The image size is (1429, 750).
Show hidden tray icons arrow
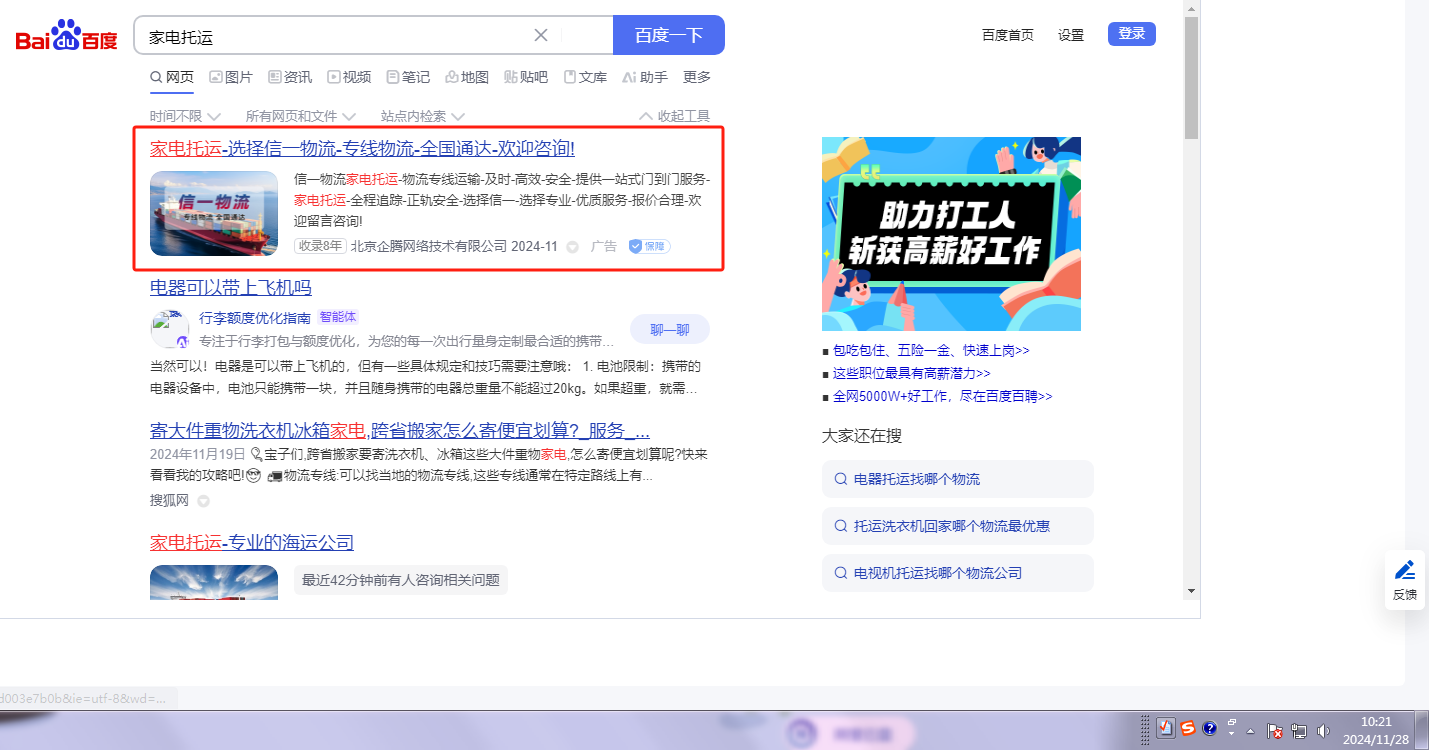coord(1250,731)
